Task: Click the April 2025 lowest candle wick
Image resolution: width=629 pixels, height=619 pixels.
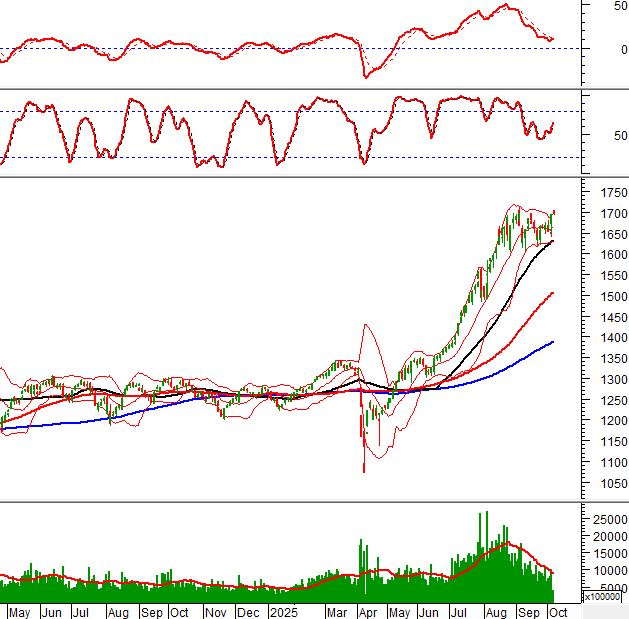Action: click(x=363, y=468)
